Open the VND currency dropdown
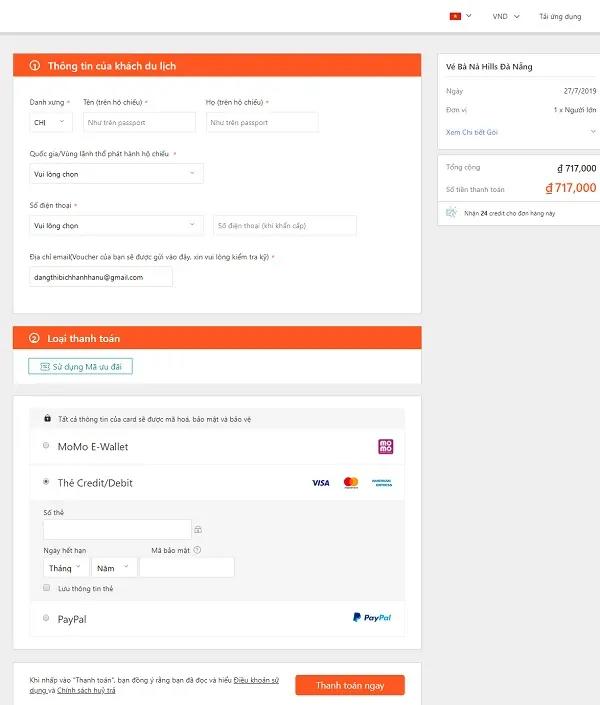Viewport: 600px width, 705px height. 506,16
